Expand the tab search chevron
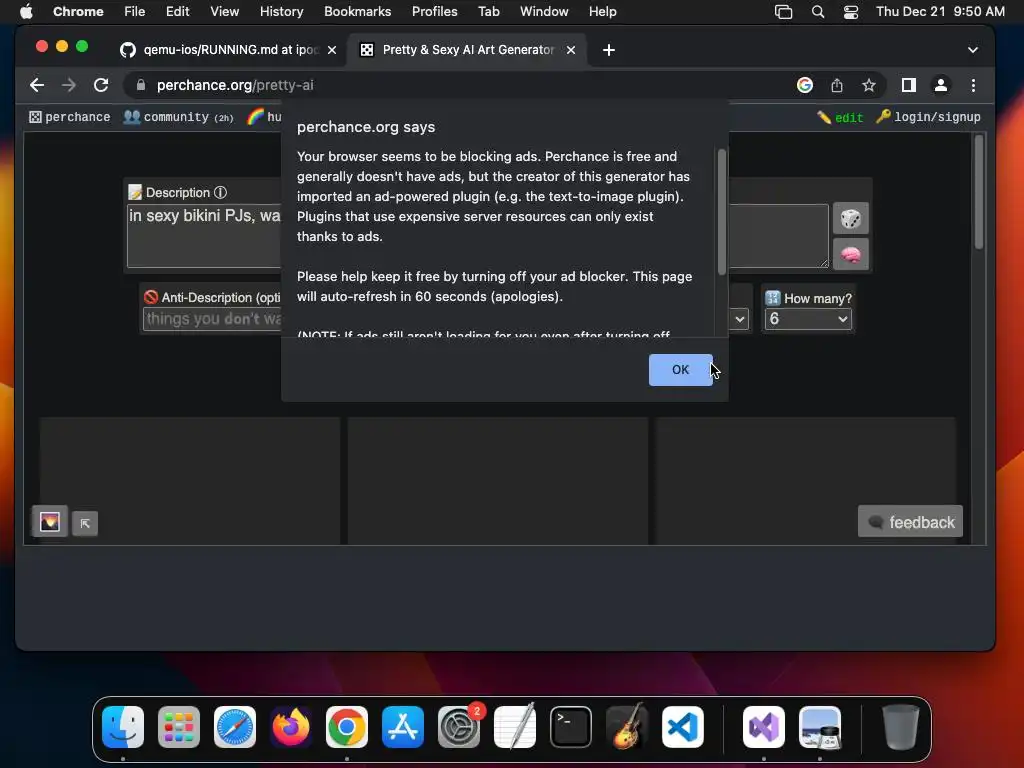 pos(972,50)
